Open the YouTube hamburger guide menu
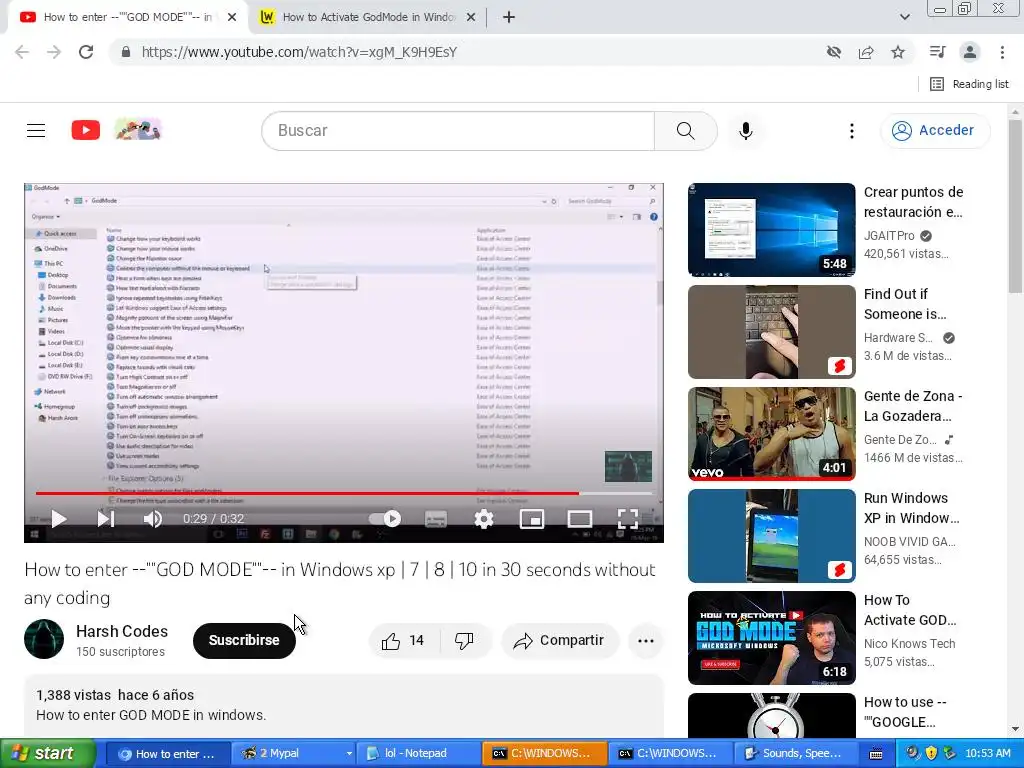 click(x=36, y=131)
